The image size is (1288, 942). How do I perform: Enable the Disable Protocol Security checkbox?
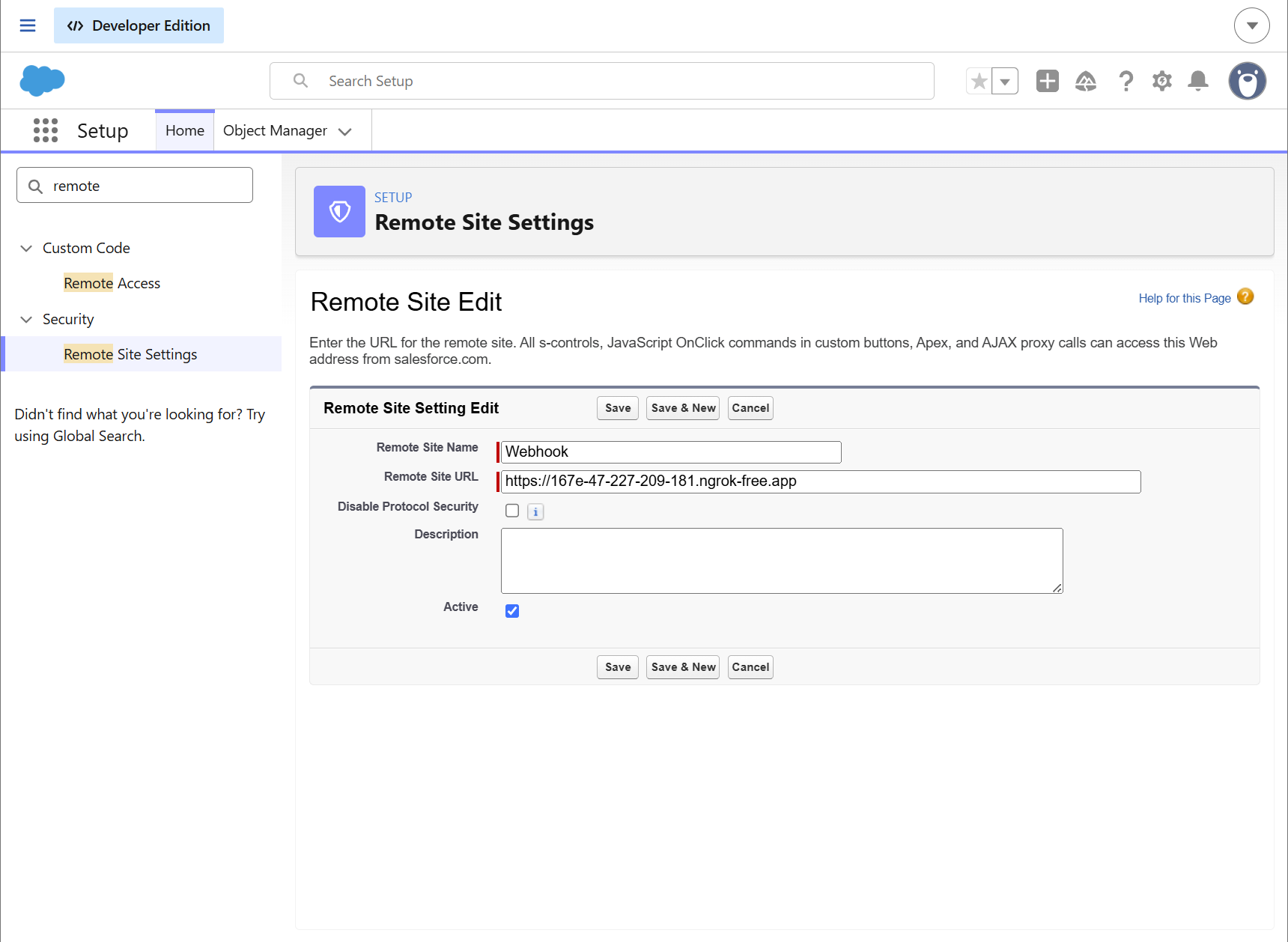(x=512, y=511)
